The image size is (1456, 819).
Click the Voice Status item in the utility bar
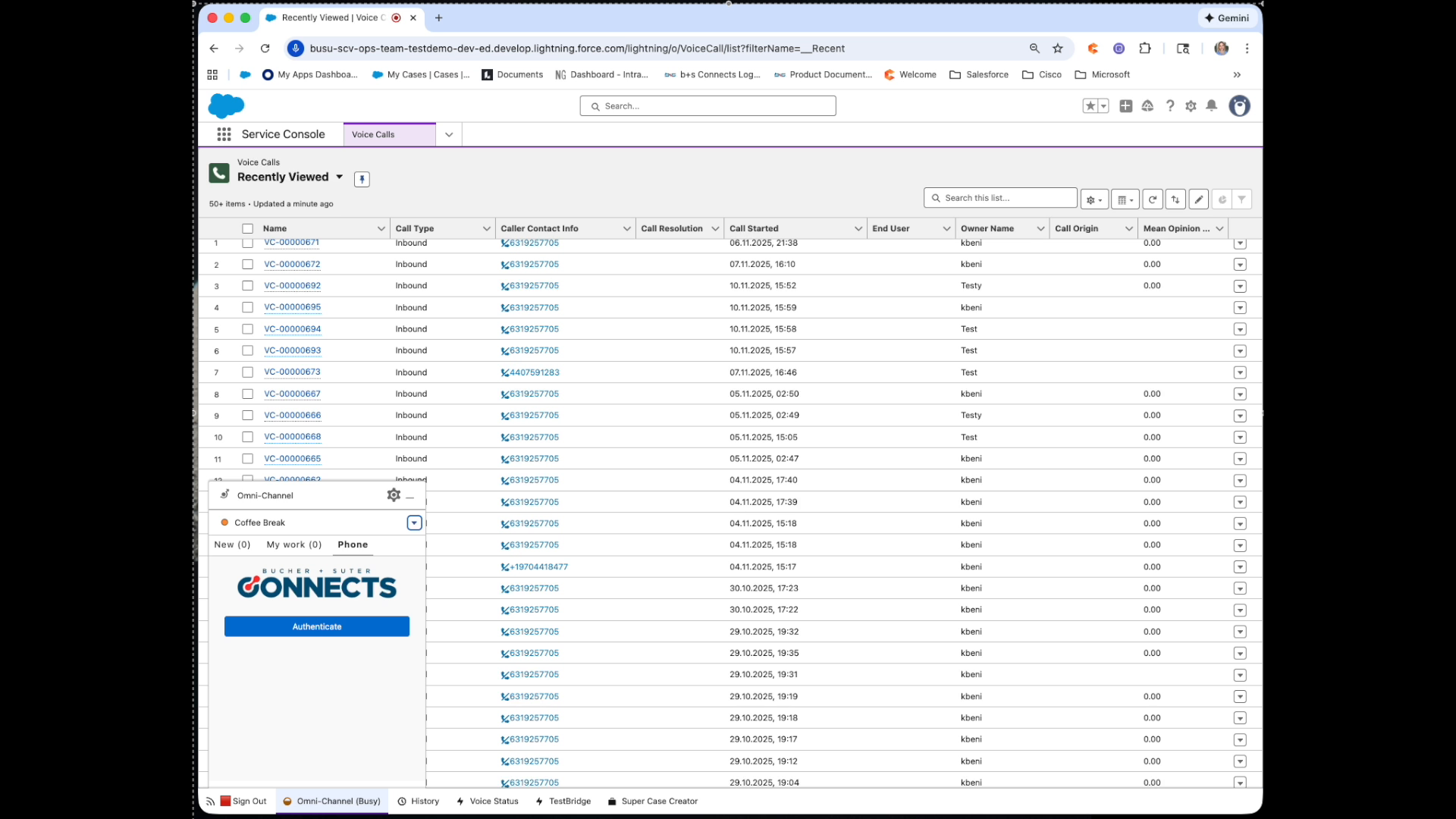click(x=493, y=801)
